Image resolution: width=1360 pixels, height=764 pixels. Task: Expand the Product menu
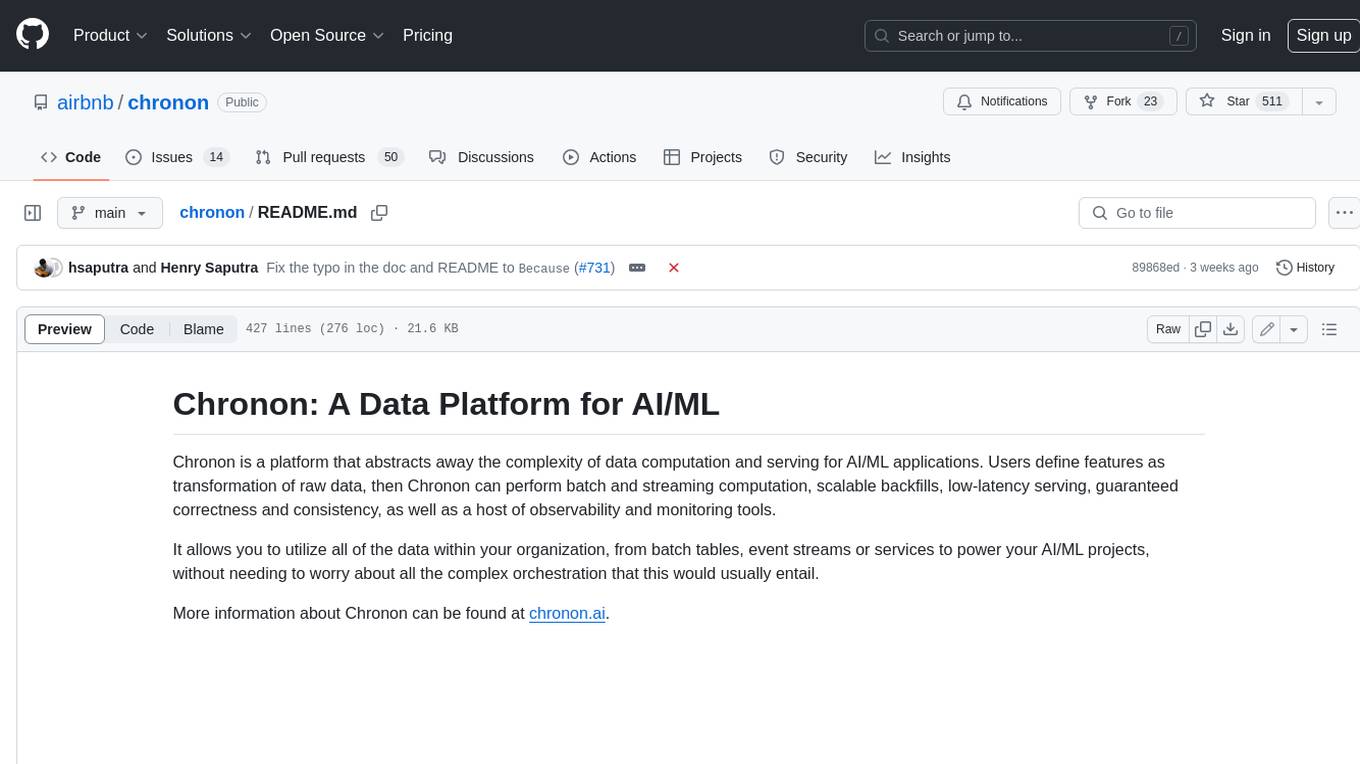[110, 35]
